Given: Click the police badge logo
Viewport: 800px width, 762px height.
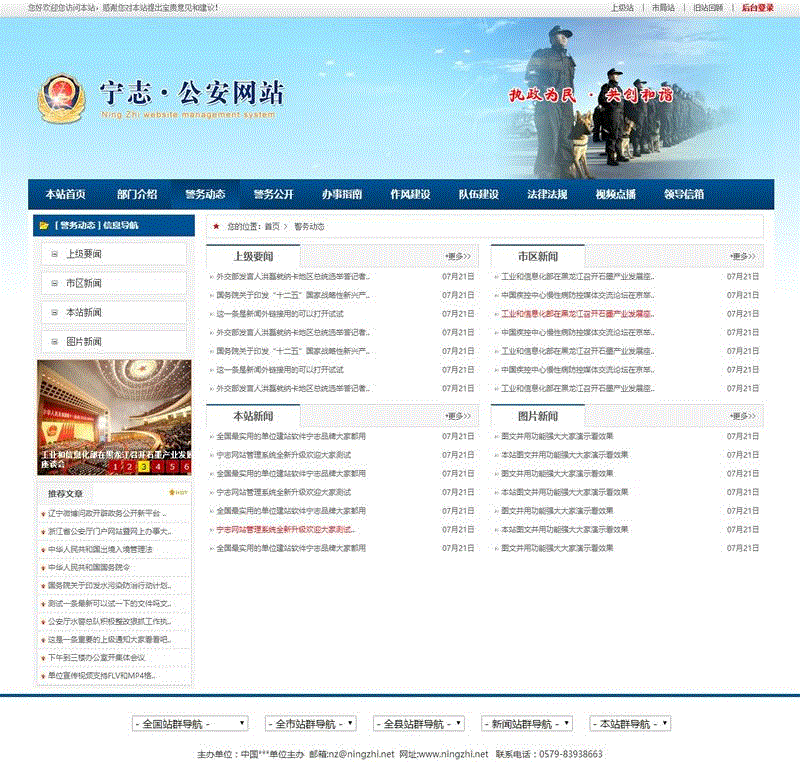Looking at the screenshot, I should pyautogui.click(x=61, y=98).
